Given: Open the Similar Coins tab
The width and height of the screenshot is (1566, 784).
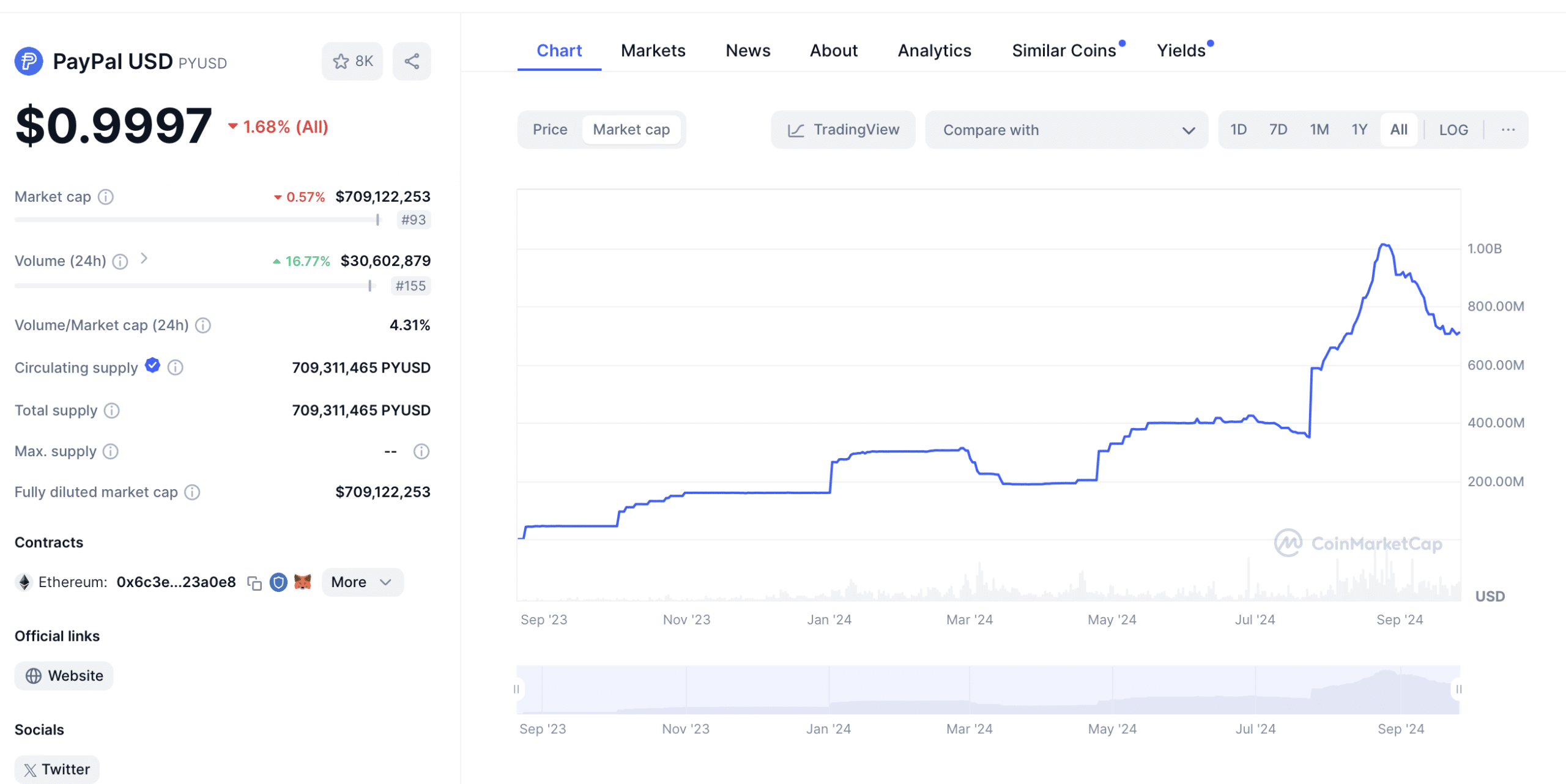Looking at the screenshot, I should (x=1064, y=50).
